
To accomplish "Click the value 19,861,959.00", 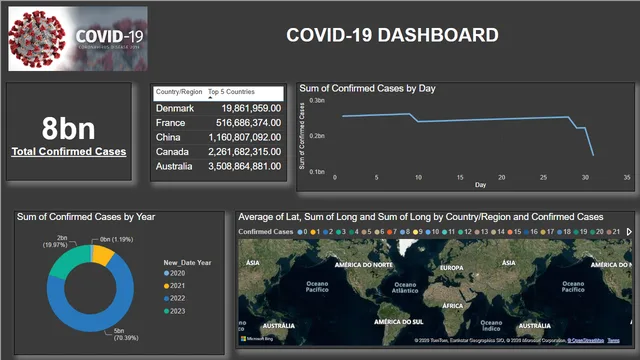I will coord(251,108).
